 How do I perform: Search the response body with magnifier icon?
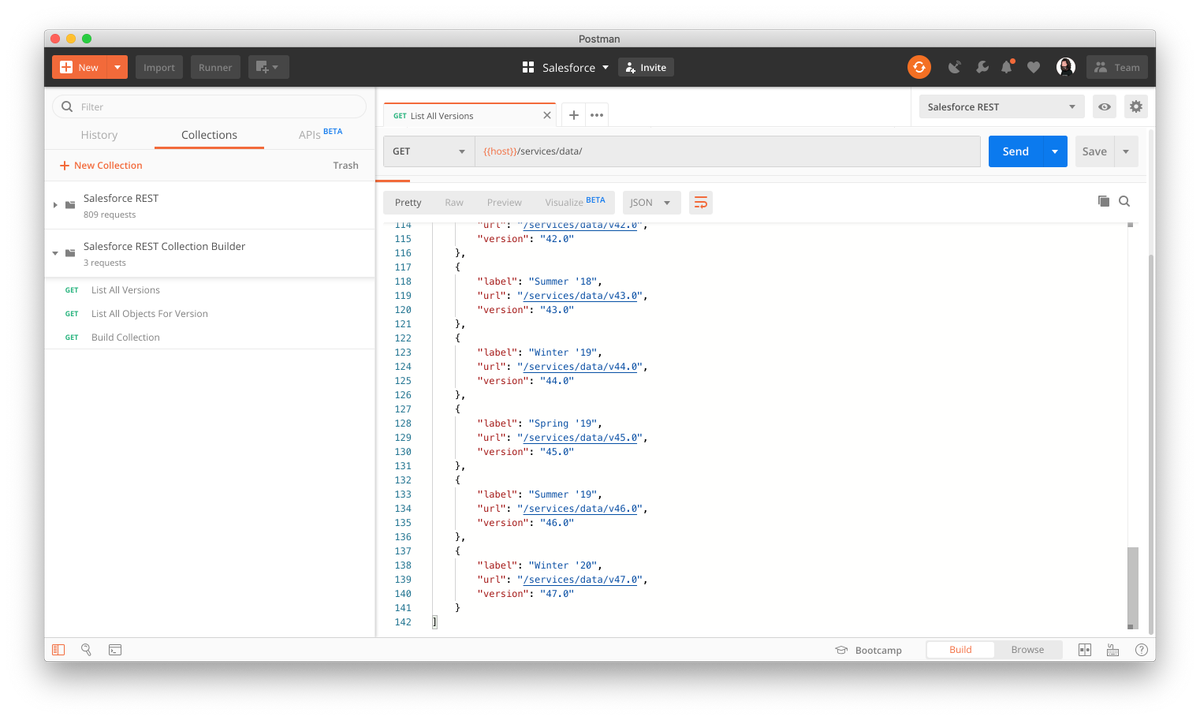click(x=1124, y=201)
